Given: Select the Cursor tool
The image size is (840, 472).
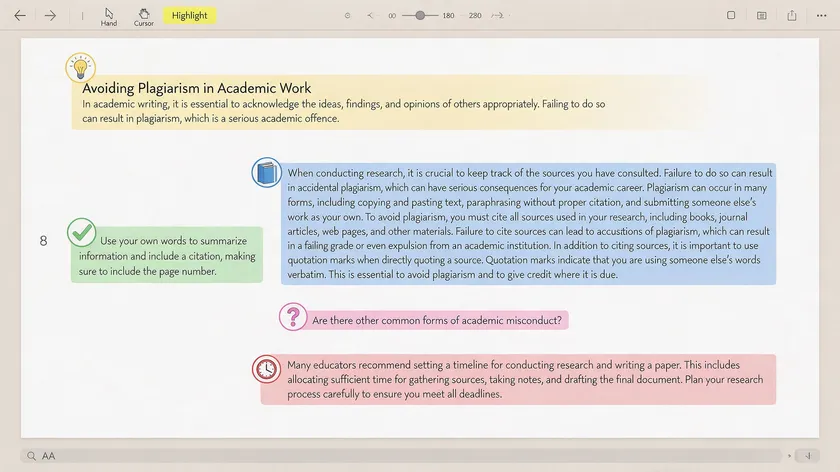Looking at the screenshot, I should pos(144,17).
